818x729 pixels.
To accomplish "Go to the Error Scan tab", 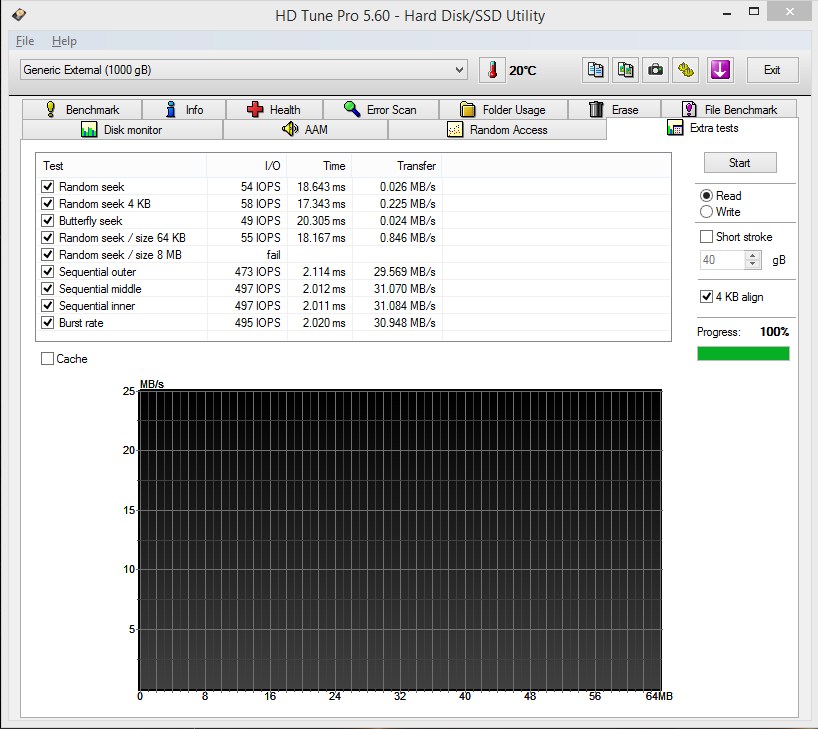I will click(381, 110).
